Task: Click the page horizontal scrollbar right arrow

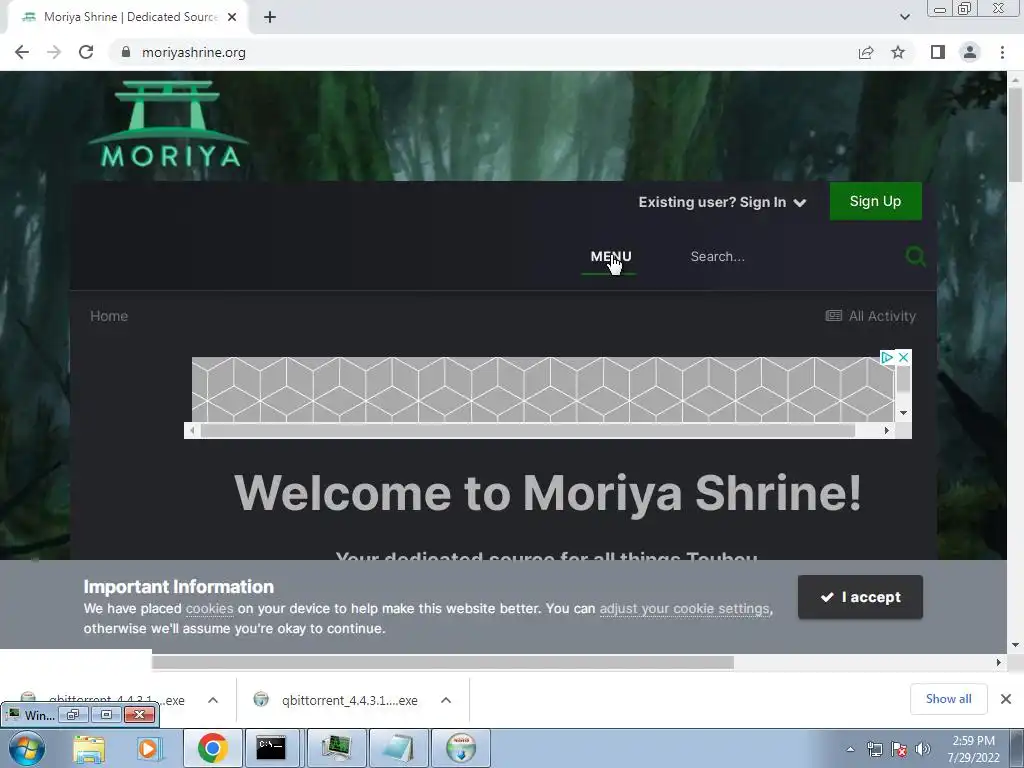Action: tap(999, 662)
